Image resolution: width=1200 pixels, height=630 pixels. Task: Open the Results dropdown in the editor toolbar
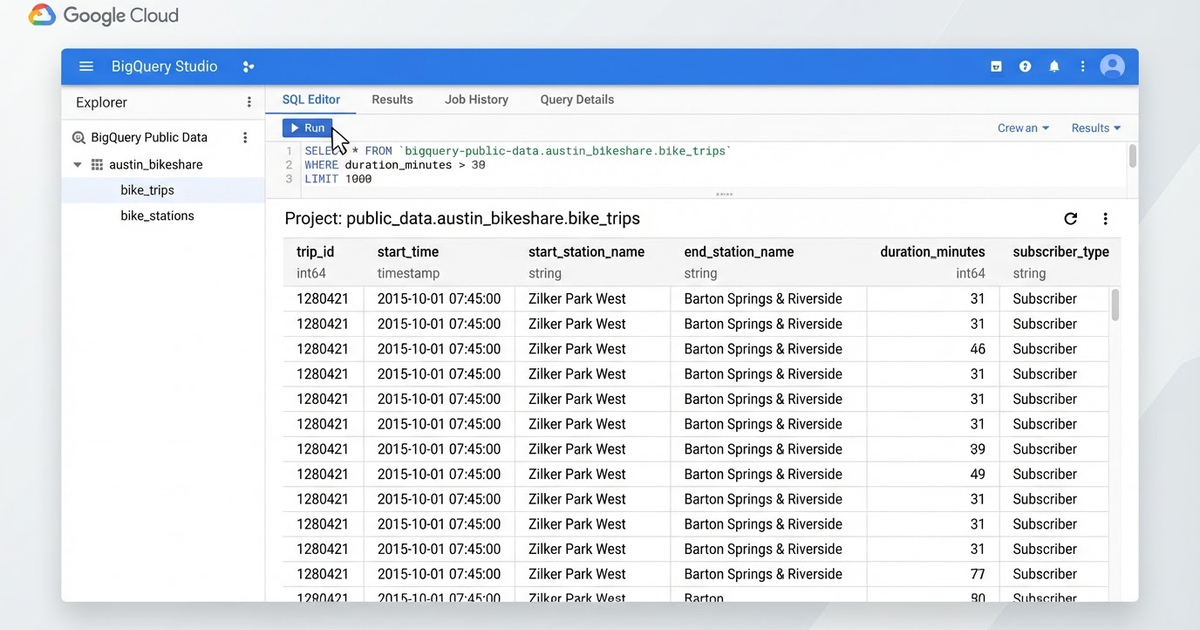tap(1096, 128)
